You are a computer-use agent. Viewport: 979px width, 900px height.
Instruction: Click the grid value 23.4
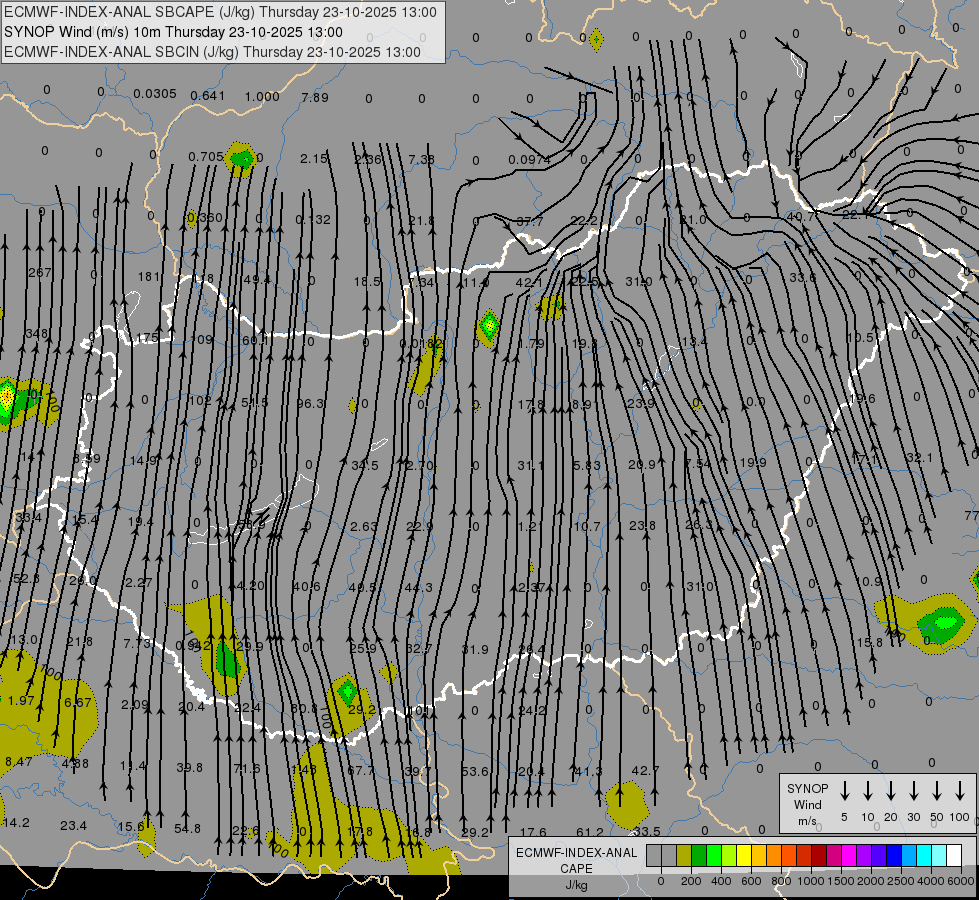pos(73,825)
